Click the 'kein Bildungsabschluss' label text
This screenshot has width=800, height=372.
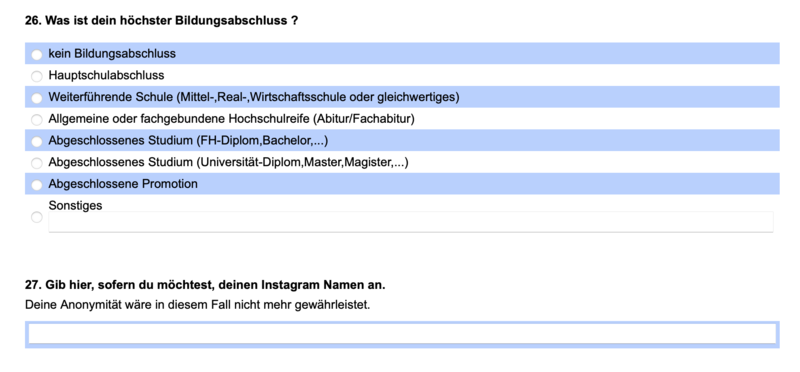(112, 54)
